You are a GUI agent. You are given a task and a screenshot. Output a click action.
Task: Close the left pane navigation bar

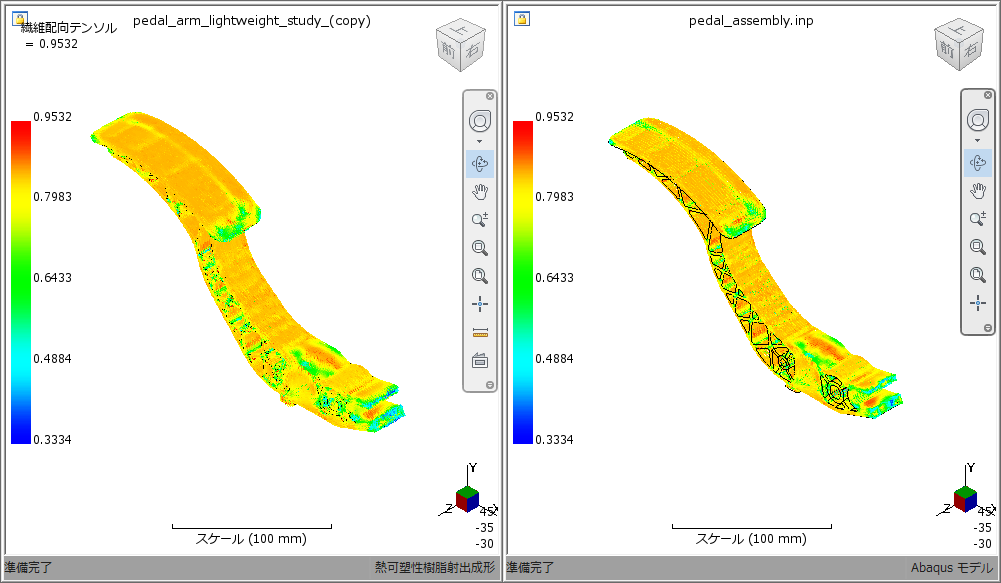[x=490, y=96]
